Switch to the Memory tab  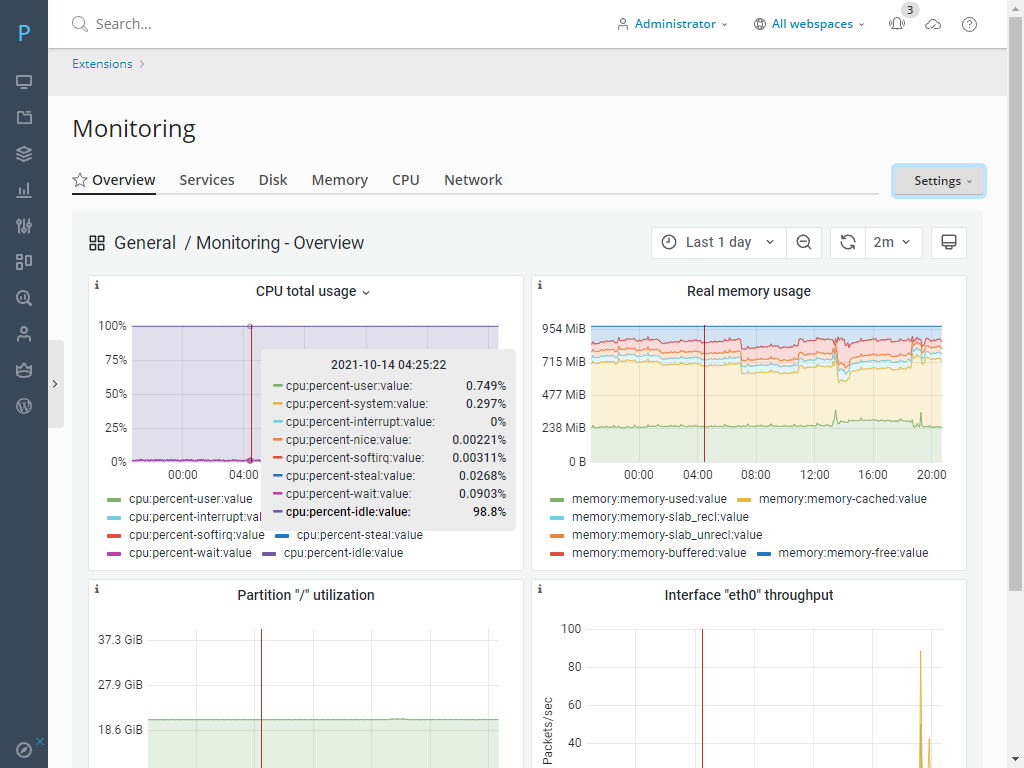[339, 180]
